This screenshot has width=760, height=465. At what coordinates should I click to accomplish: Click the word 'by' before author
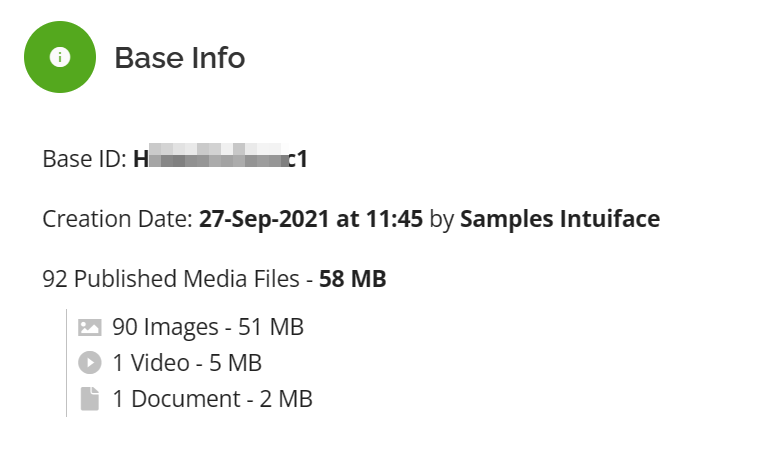pos(442,220)
